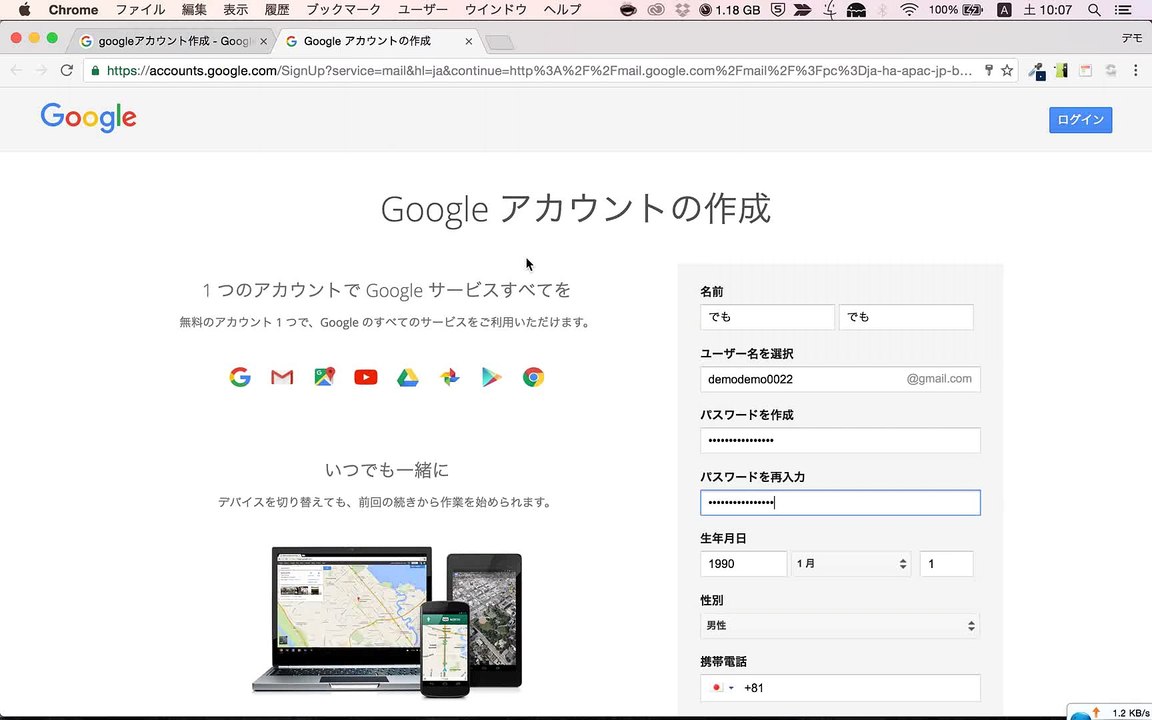The width and height of the screenshot is (1152, 720).
Task: Reload the page with the refresh icon
Action: (67, 71)
